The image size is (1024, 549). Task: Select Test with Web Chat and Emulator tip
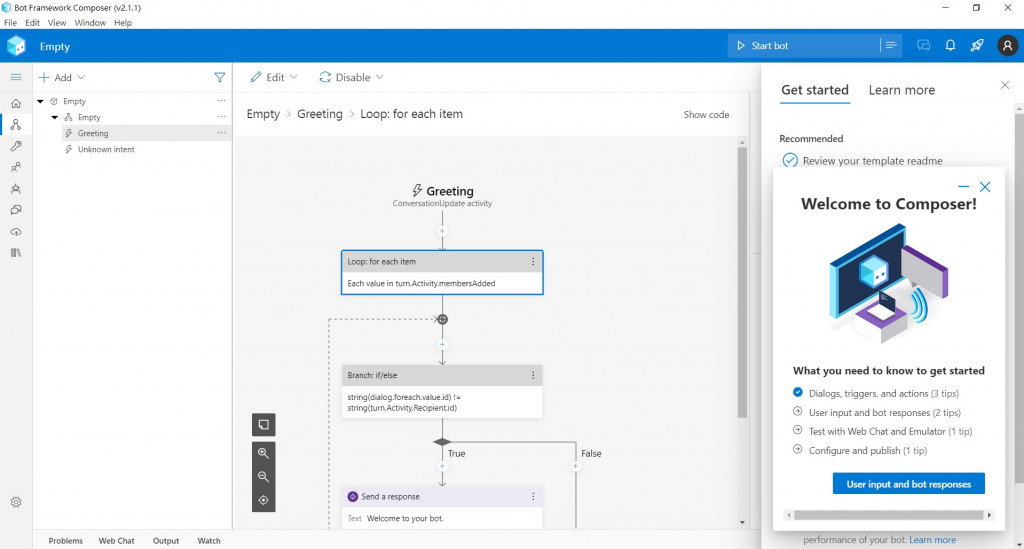(882, 431)
